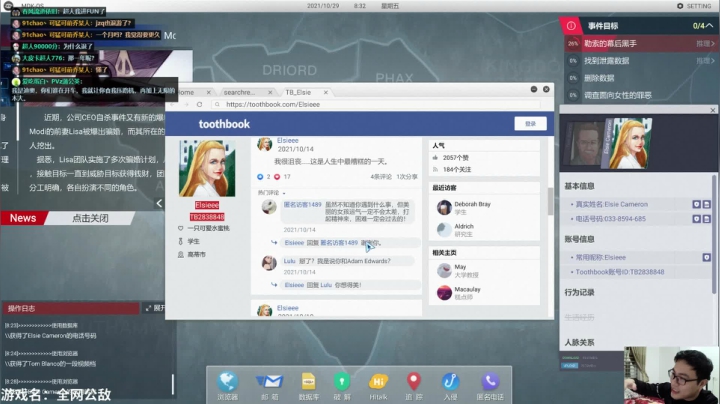Click the blue like reaction icon on post
The image size is (720, 404).
click(260, 177)
